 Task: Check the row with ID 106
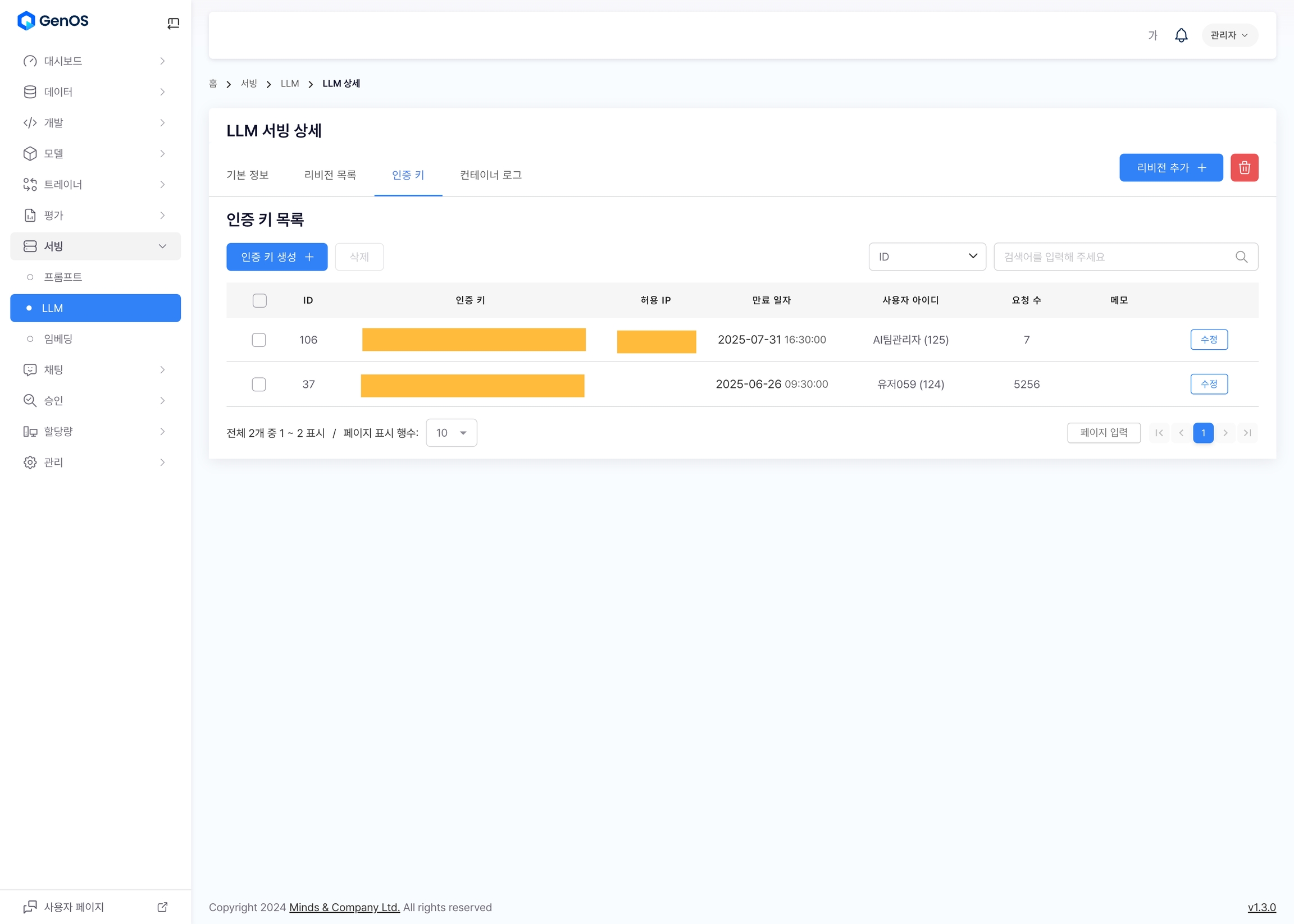(x=259, y=340)
